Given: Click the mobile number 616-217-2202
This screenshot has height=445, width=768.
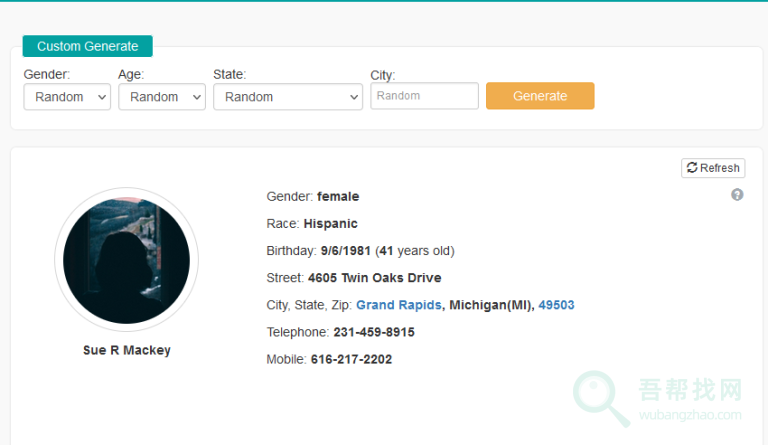Looking at the screenshot, I should [351, 359].
